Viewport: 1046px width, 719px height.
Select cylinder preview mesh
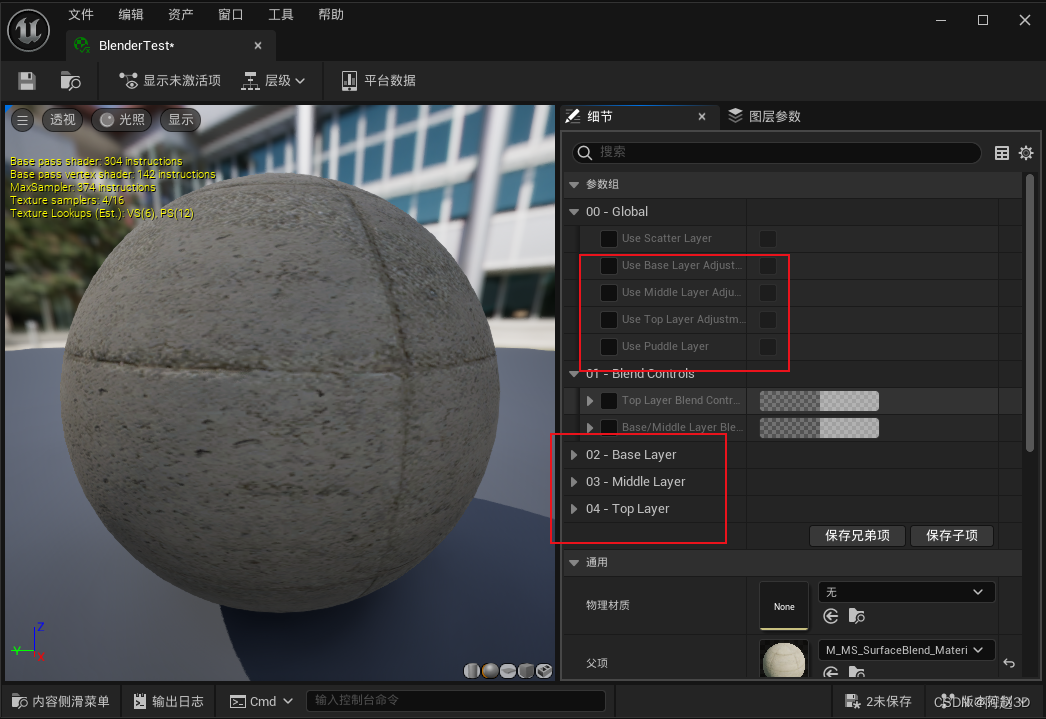472,671
